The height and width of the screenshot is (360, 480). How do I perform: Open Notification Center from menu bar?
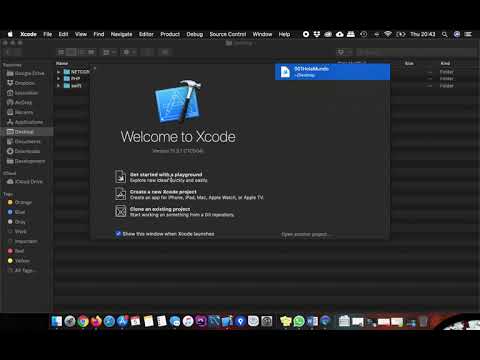click(468, 34)
